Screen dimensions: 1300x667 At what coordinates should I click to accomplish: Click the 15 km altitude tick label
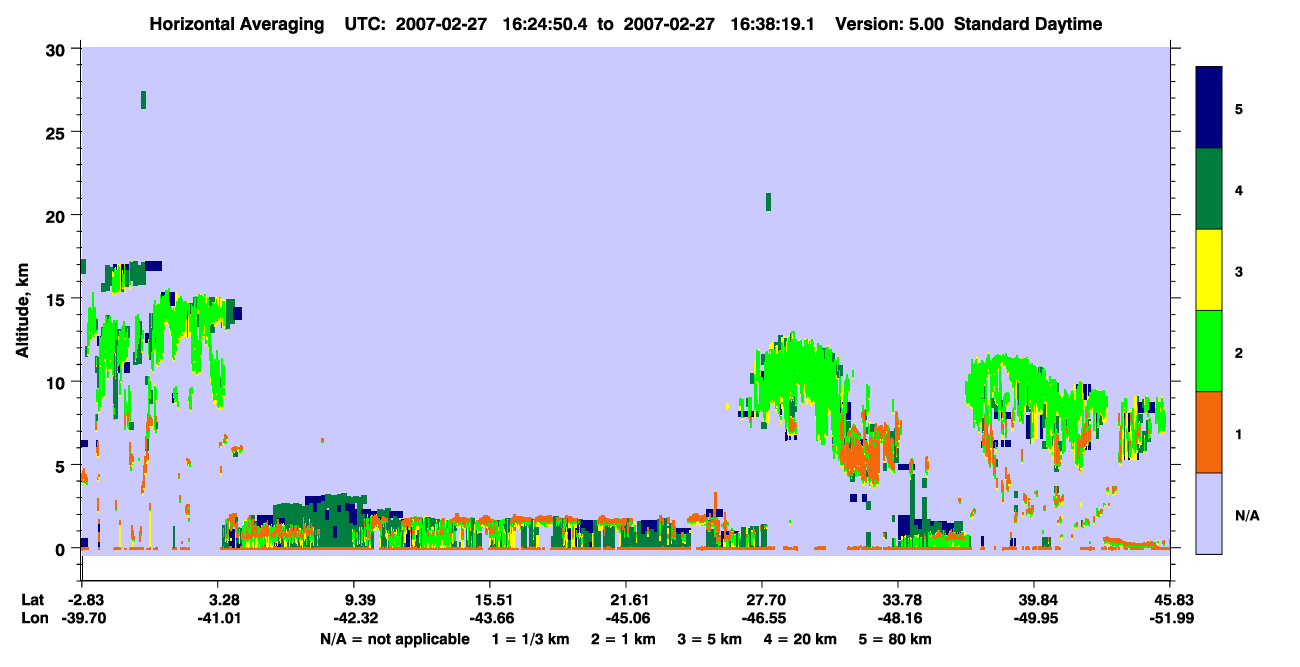click(x=57, y=299)
